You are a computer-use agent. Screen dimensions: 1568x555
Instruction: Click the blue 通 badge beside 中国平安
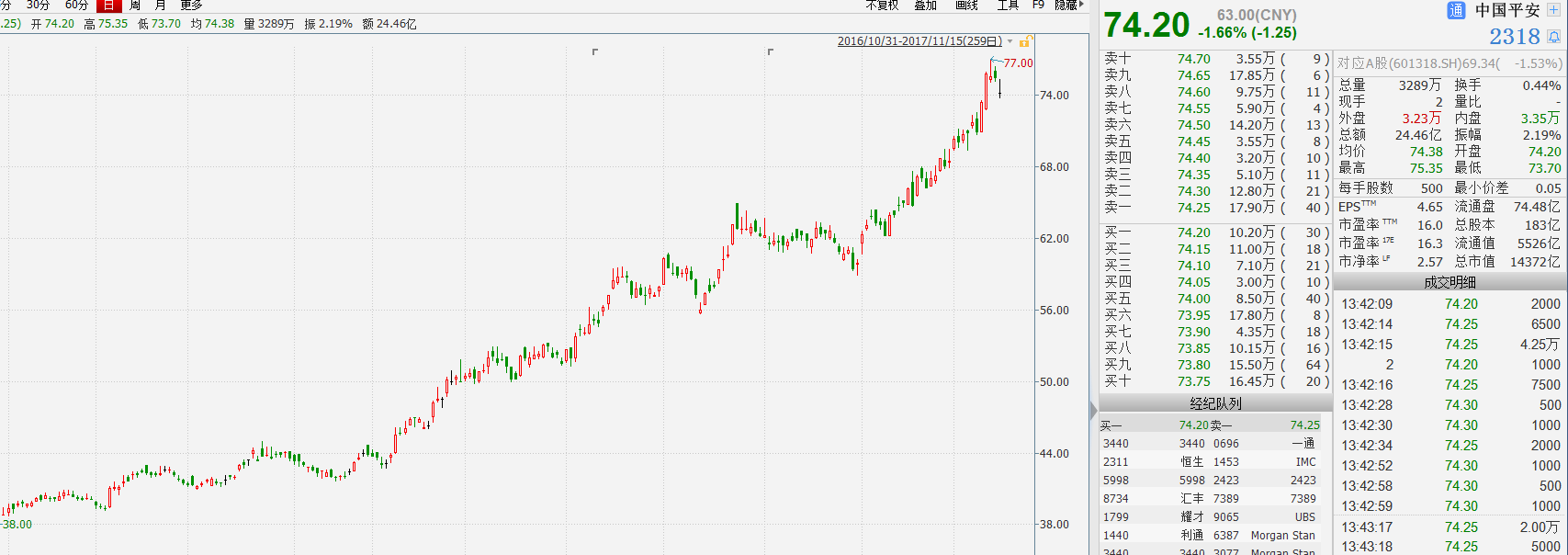click(x=1456, y=10)
